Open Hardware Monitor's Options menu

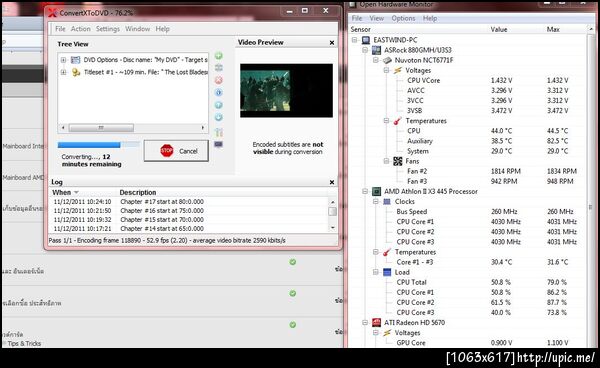403,18
